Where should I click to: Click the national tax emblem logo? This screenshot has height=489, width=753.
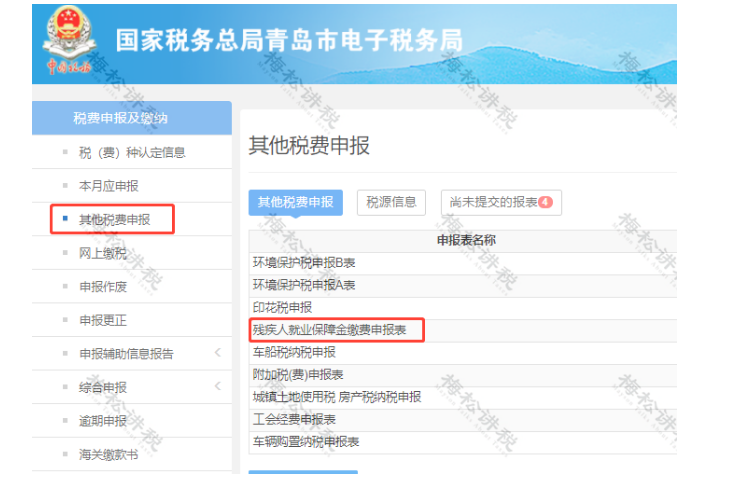click(x=68, y=42)
